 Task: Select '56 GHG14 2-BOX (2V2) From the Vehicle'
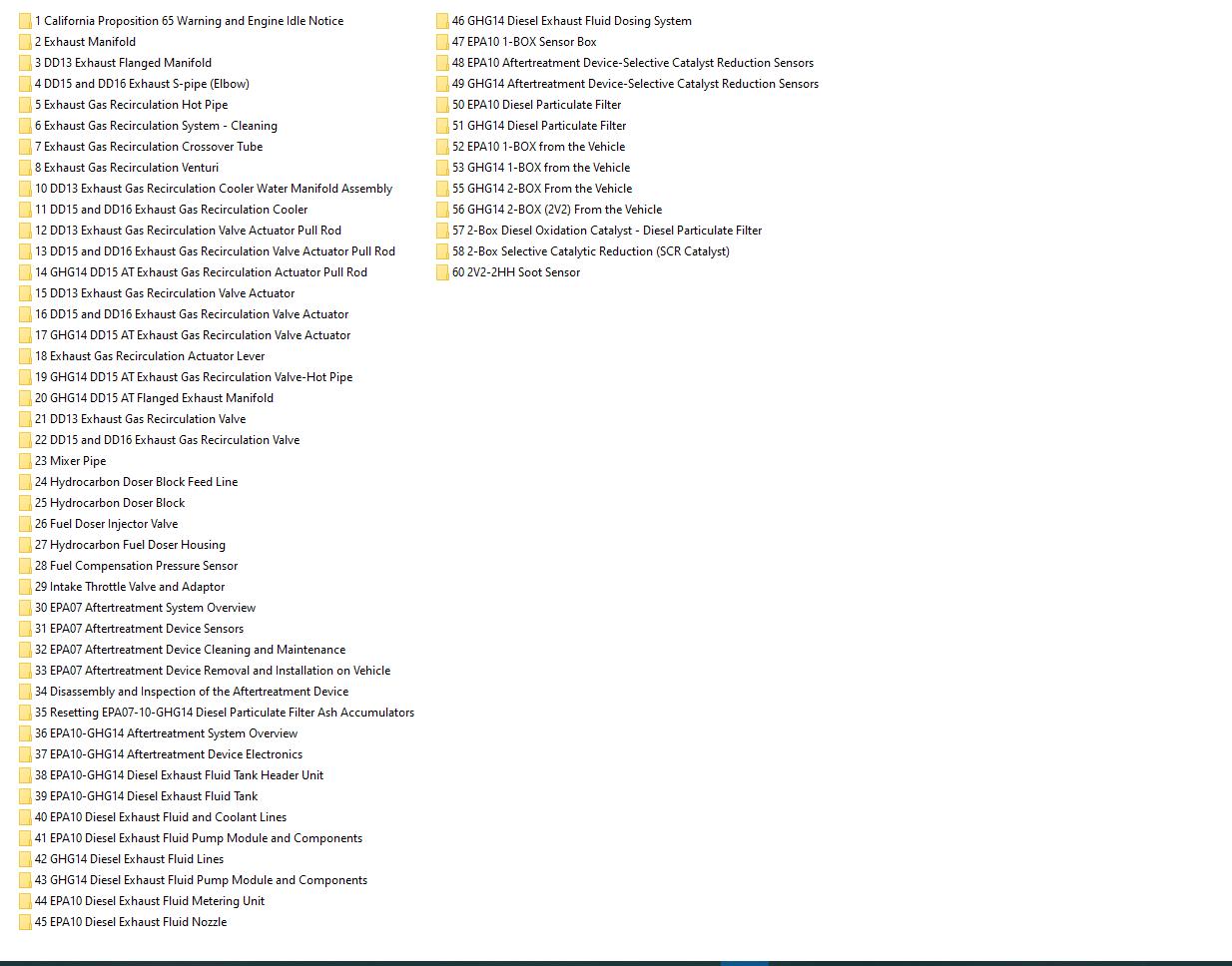(x=557, y=210)
